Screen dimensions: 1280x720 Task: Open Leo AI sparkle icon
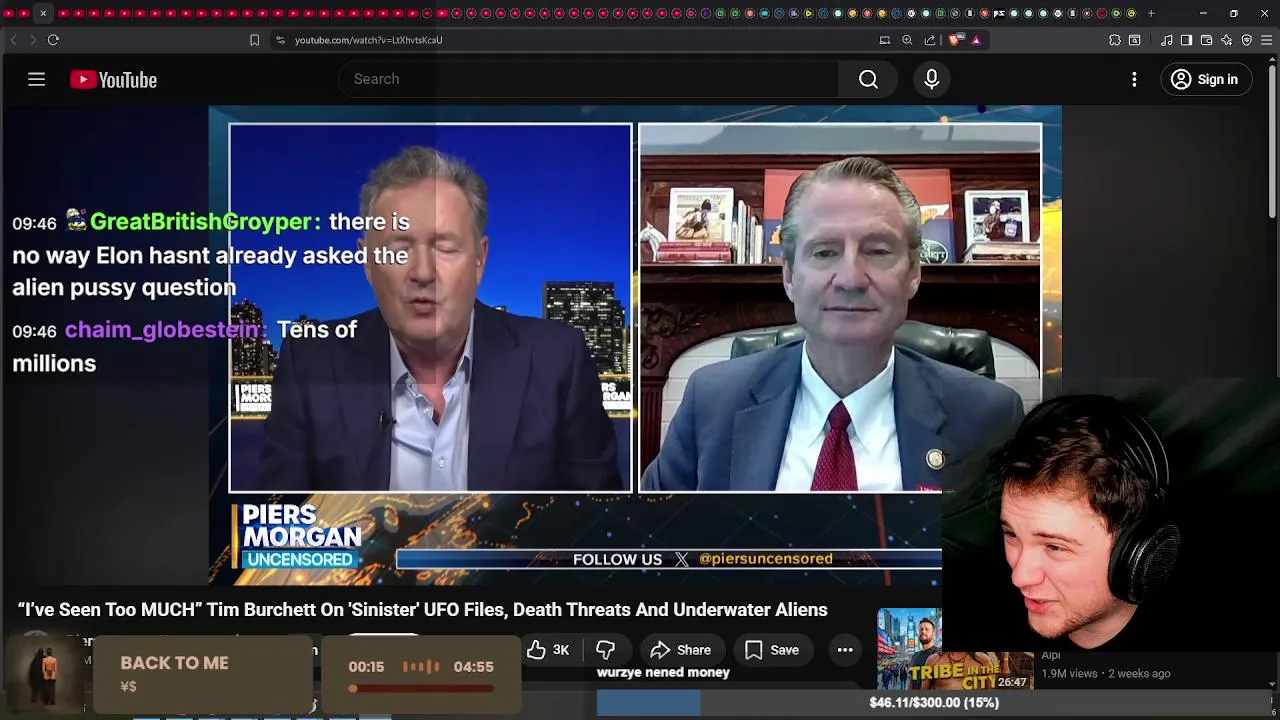[1227, 40]
